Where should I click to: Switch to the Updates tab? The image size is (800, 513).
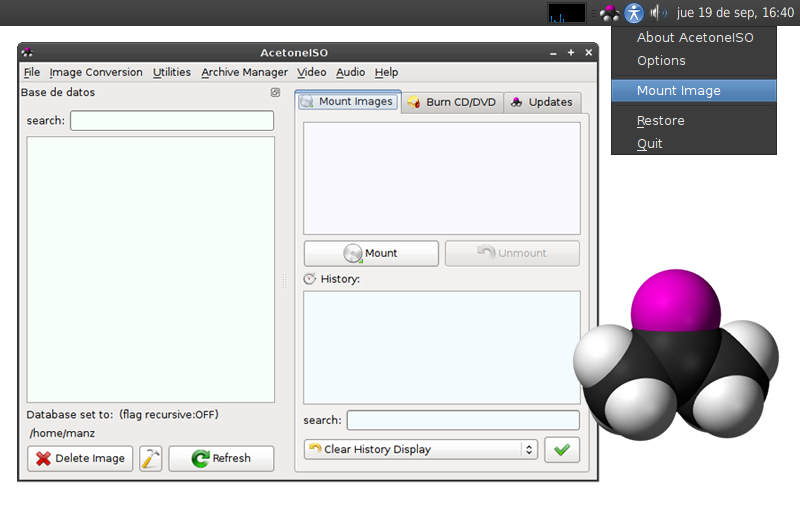[542, 102]
